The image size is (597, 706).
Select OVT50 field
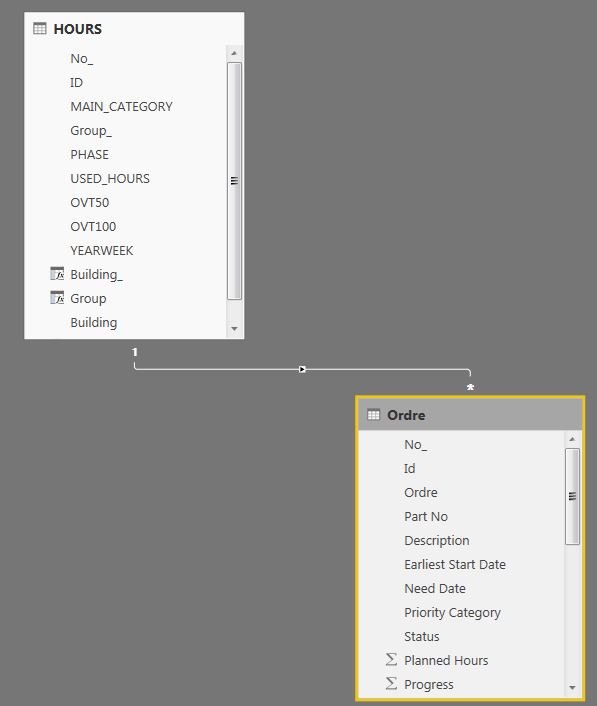(x=90, y=202)
